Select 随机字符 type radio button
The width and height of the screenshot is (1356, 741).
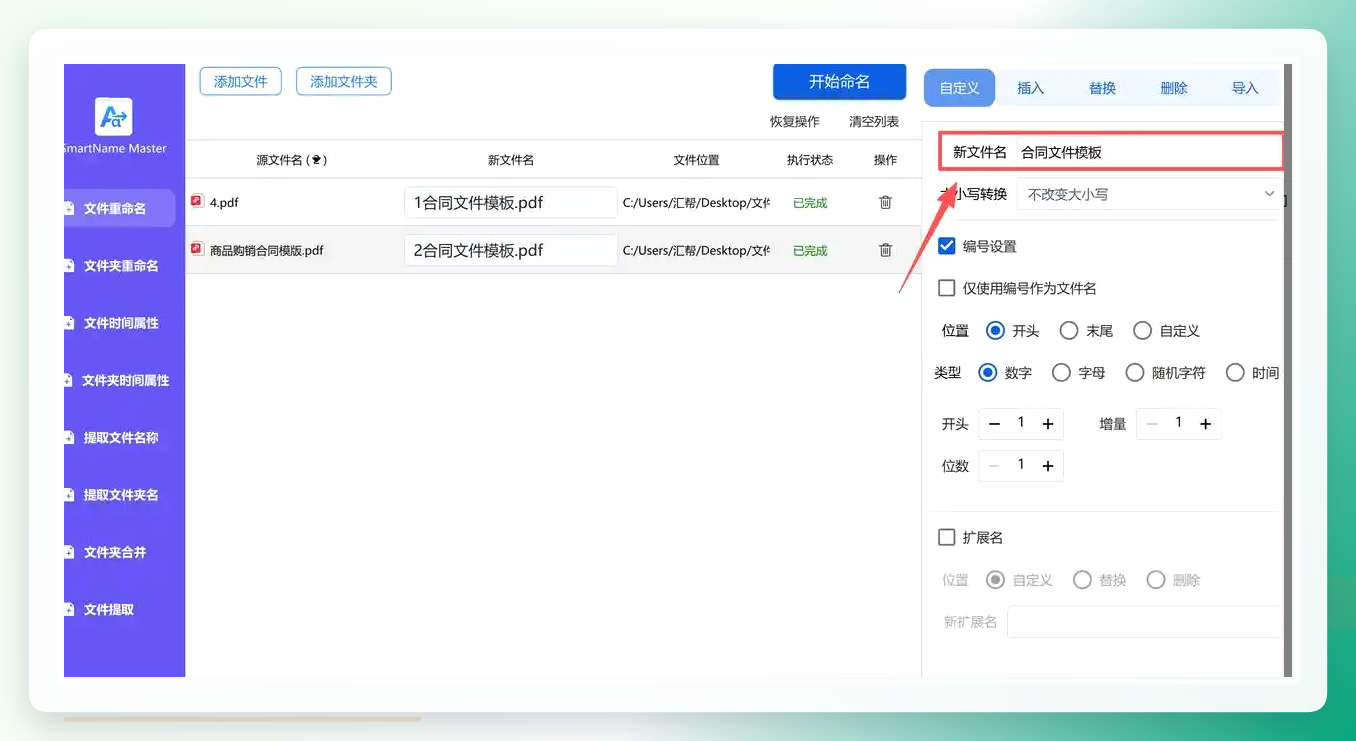(x=1135, y=372)
